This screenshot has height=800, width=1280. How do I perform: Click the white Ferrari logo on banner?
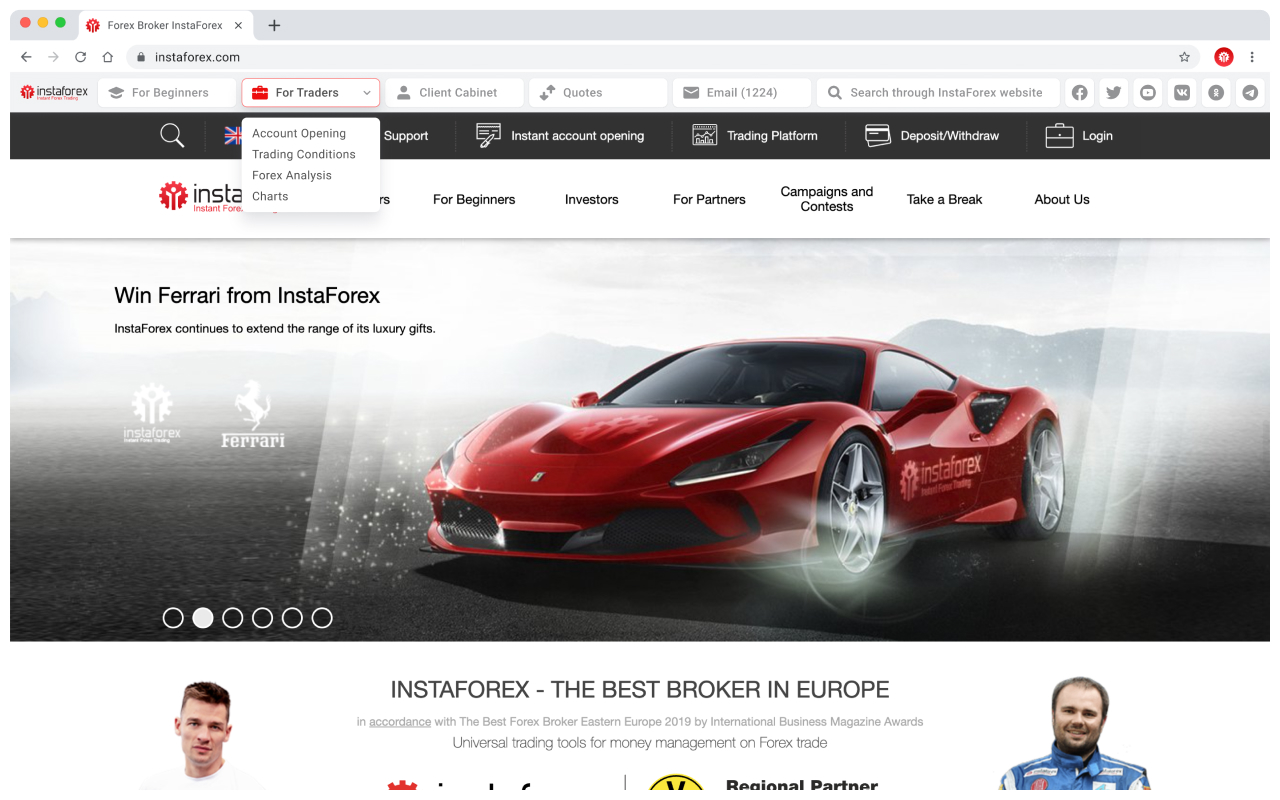[252, 413]
